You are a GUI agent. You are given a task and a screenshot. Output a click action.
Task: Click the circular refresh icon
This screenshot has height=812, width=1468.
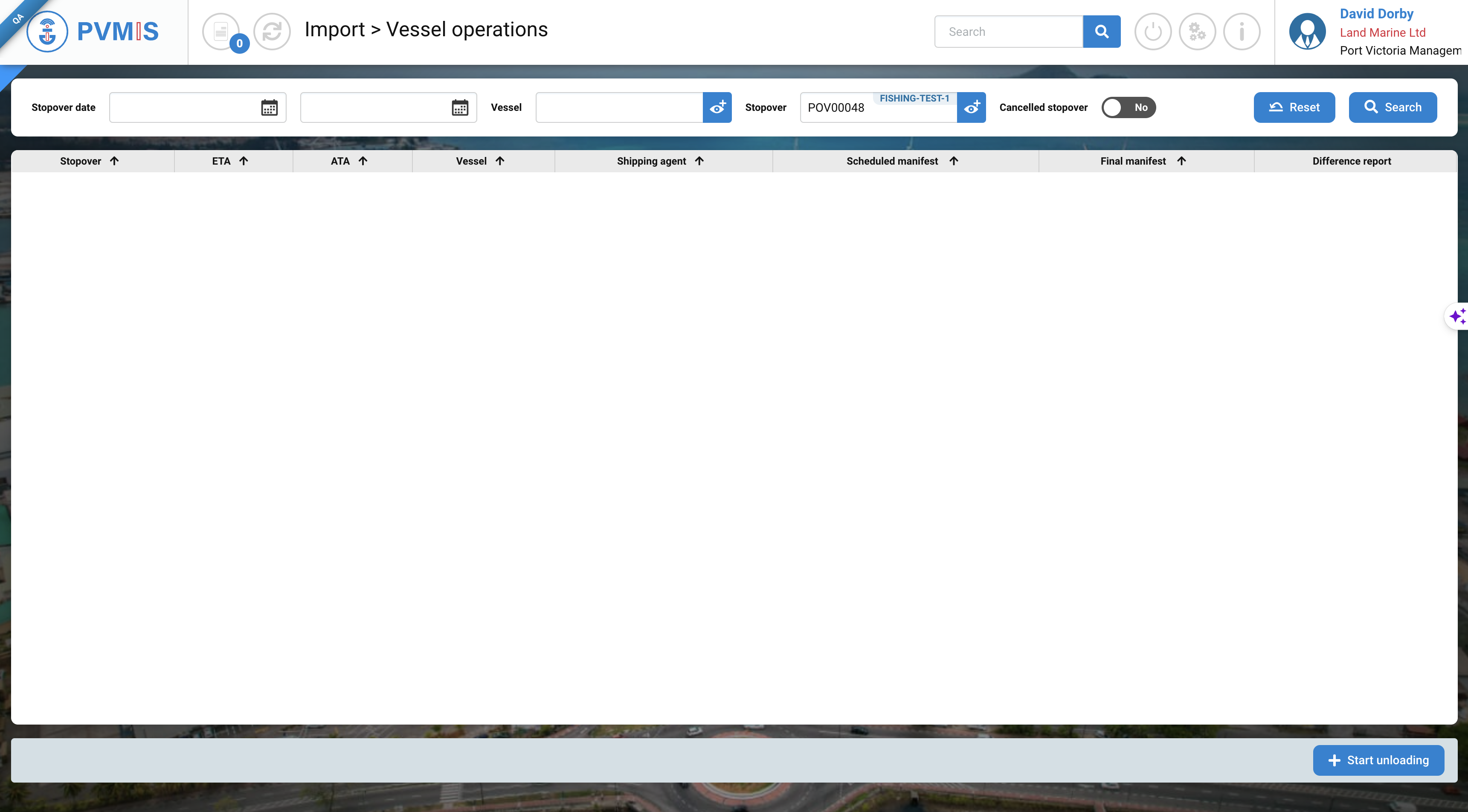pyautogui.click(x=272, y=31)
